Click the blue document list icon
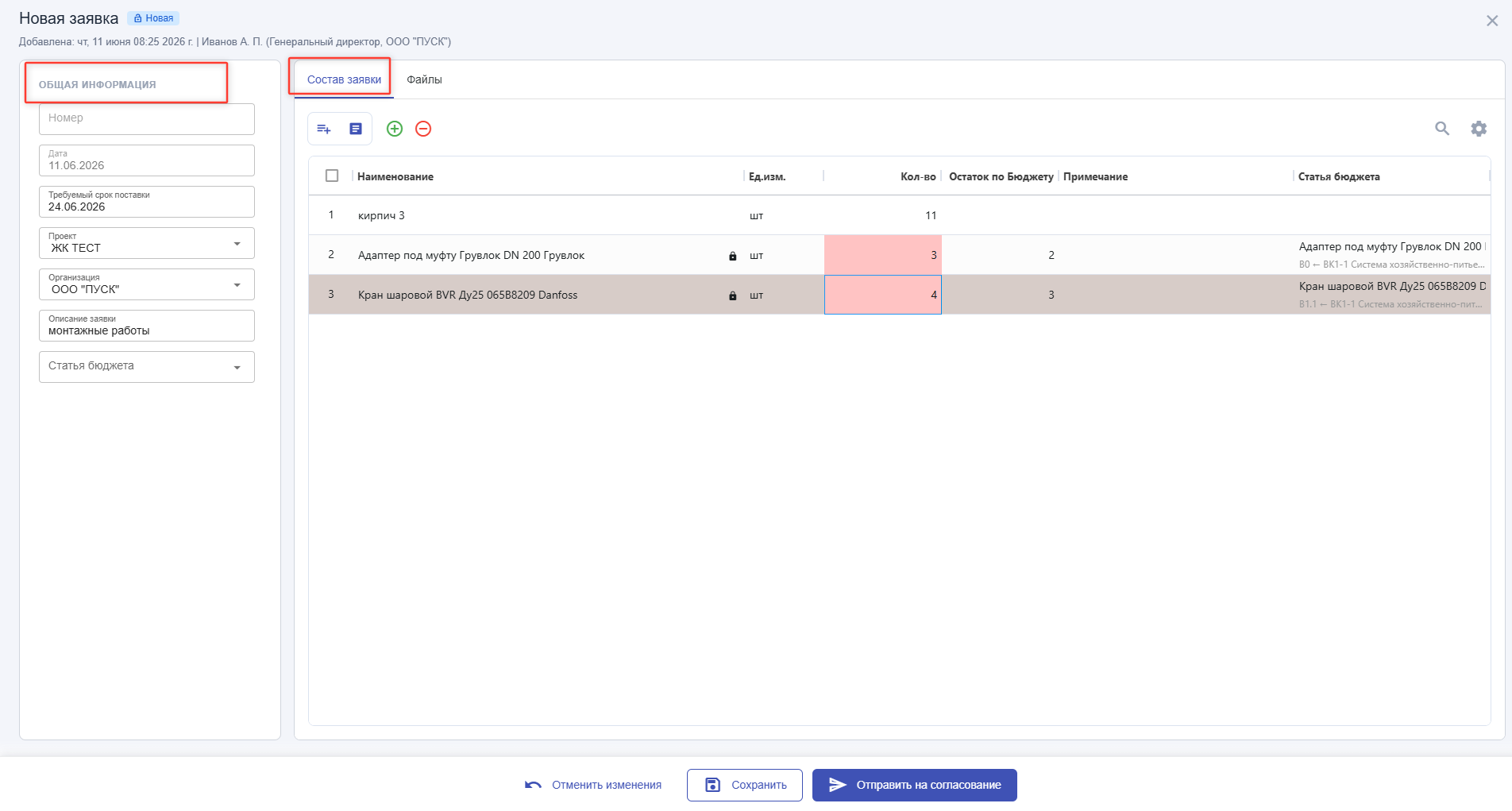 tap(356, 129)
